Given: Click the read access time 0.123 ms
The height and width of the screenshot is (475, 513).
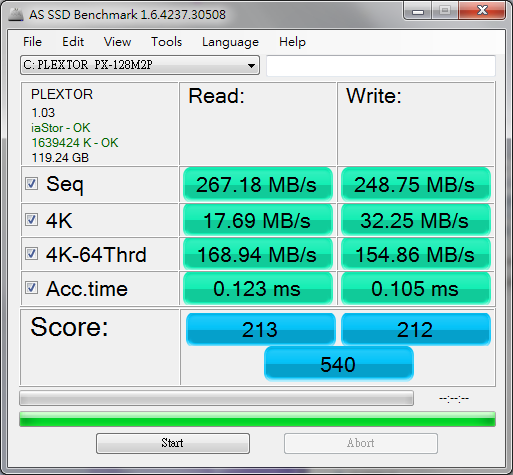Looking at the screenshot, I should [258, 288].
